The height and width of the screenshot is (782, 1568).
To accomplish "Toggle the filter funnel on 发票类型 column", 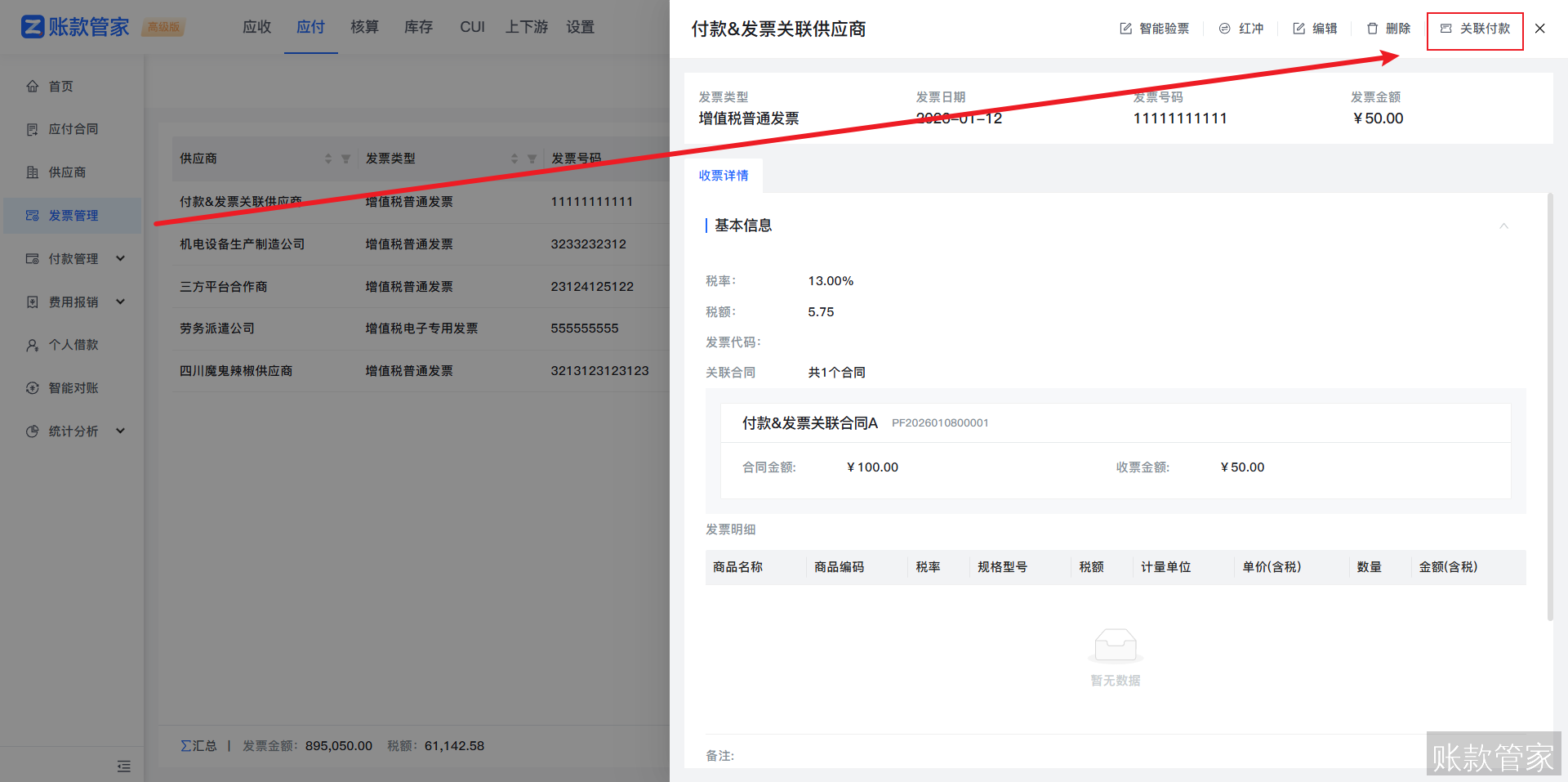I will coord(532,159).
